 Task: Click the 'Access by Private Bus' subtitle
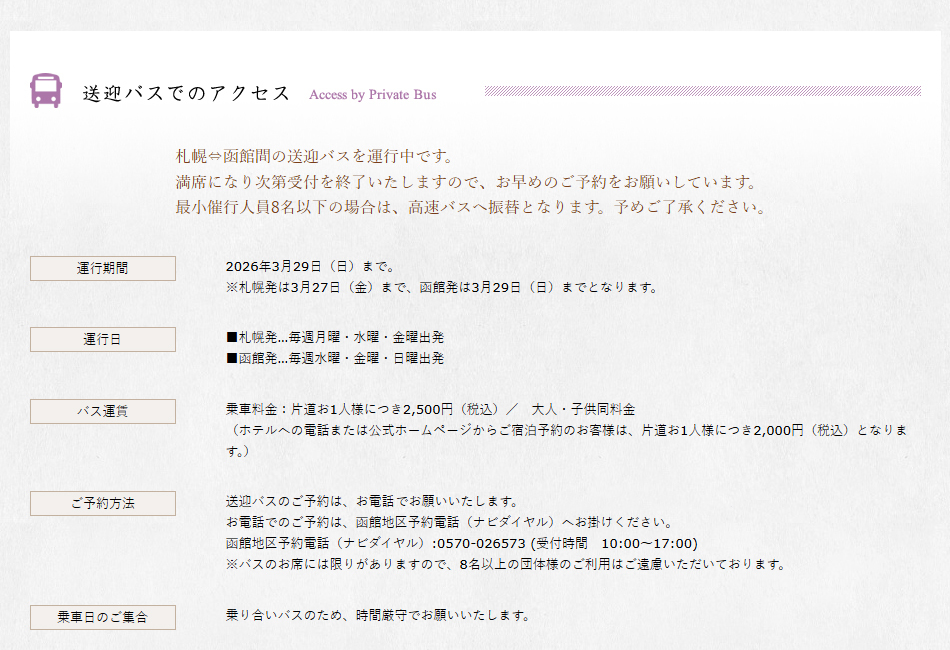coord(373,95)
